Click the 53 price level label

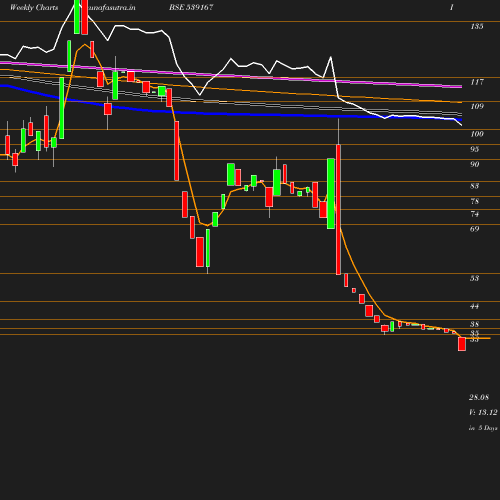click(475, 278)
